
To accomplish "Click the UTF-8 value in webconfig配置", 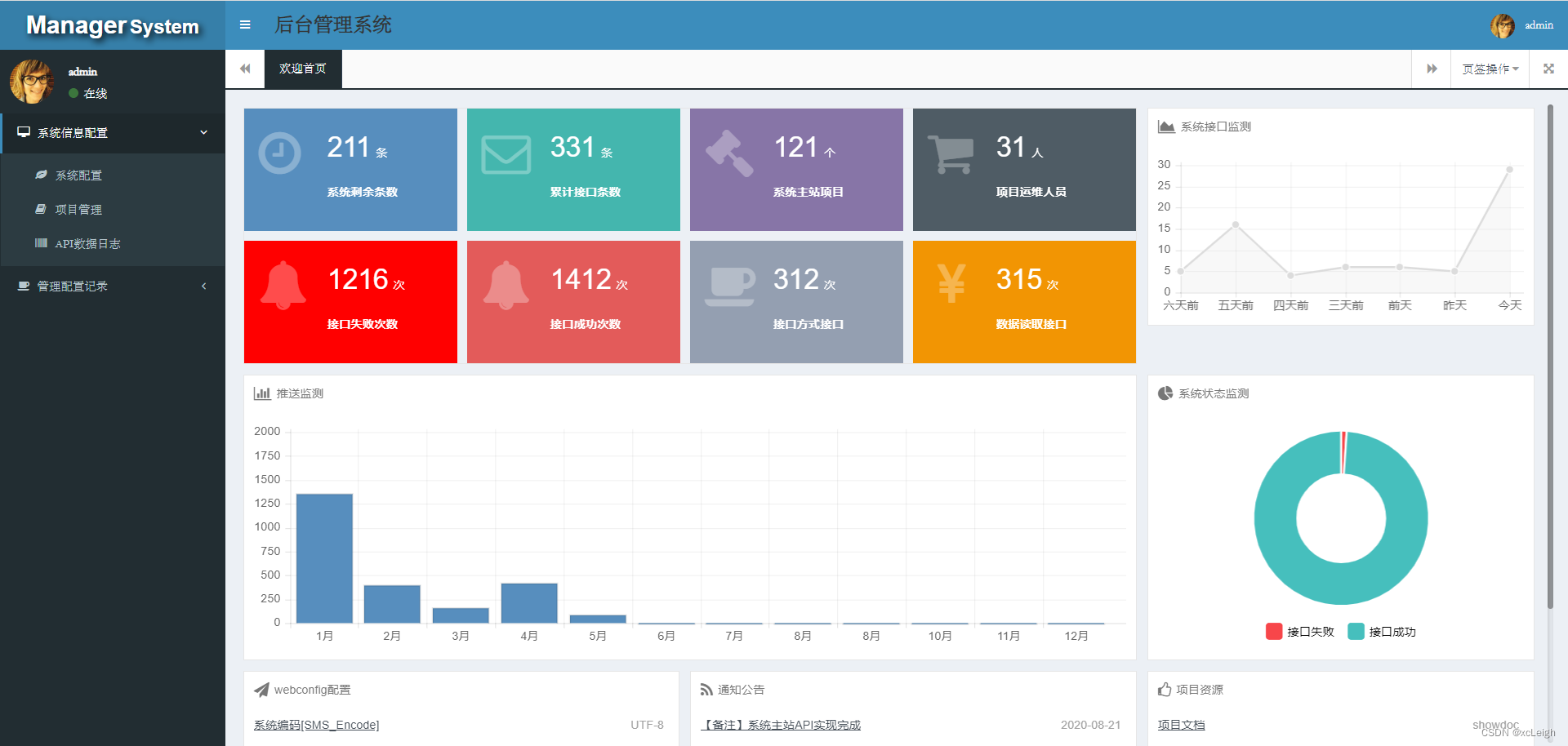I will pos(647,725).
